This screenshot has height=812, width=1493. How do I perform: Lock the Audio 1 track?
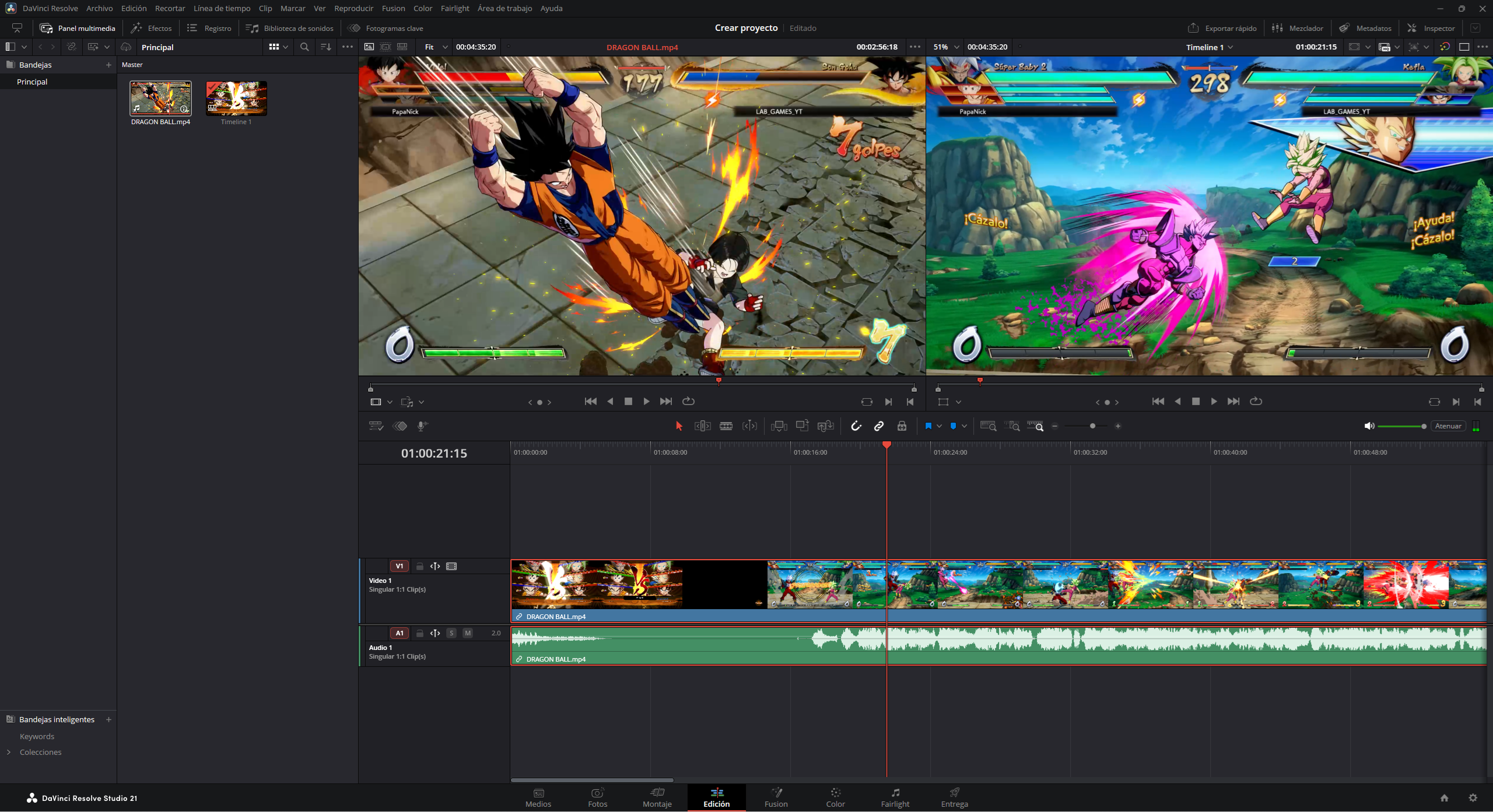(x=420, y=633)
